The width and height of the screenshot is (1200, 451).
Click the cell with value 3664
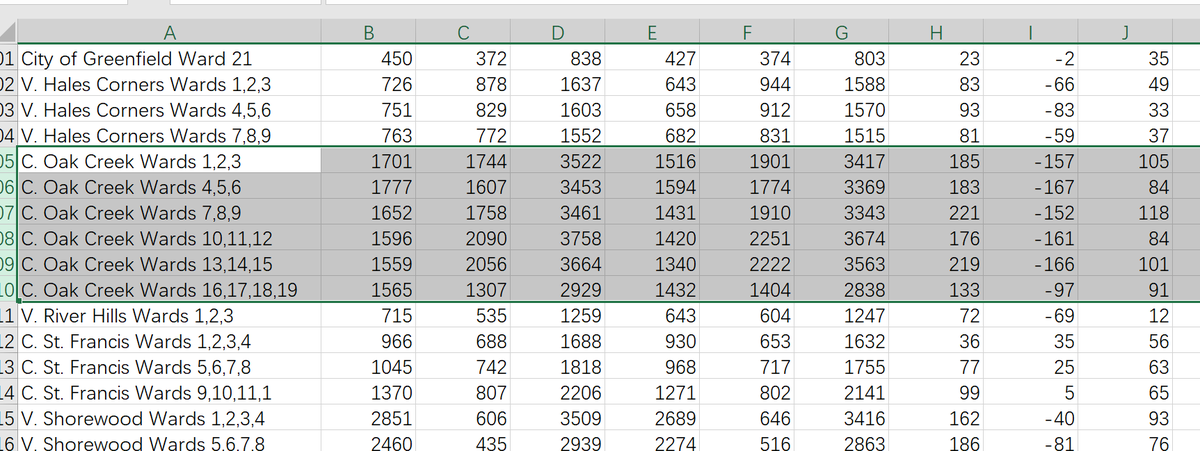(x=556, y=263)
